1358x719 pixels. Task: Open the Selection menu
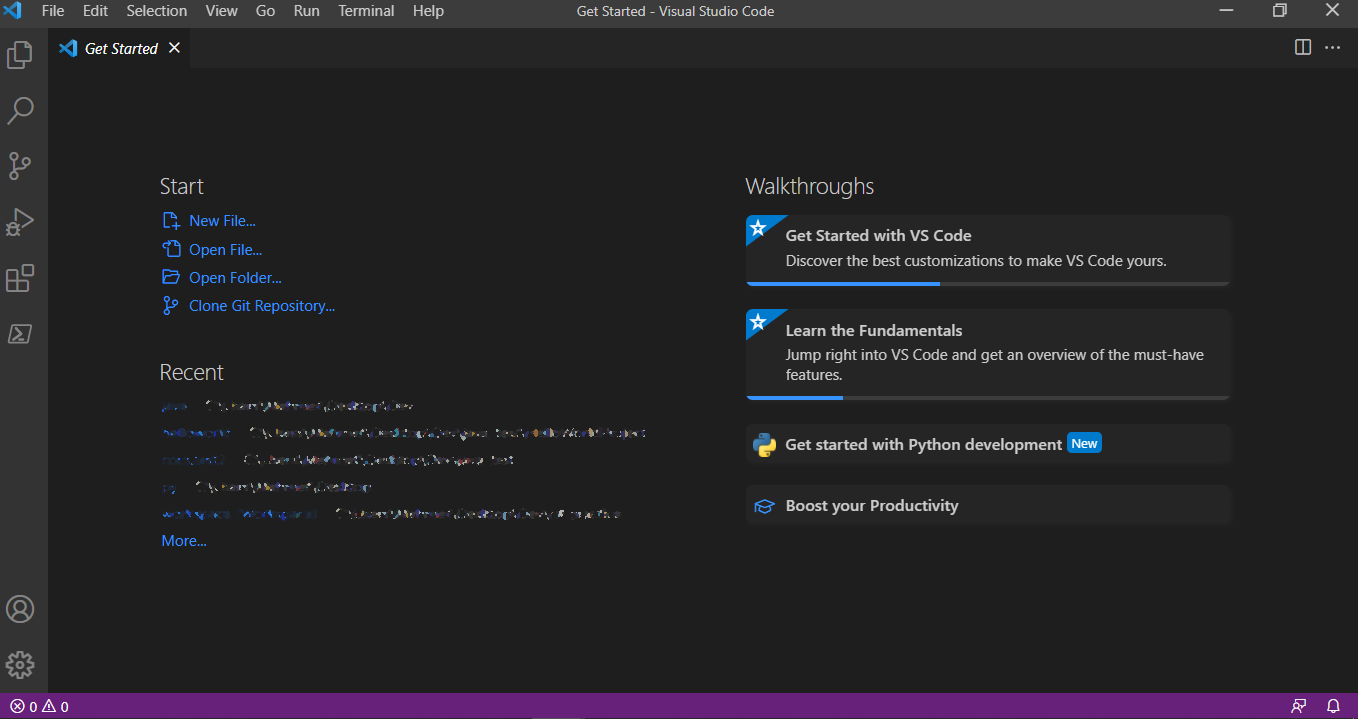coord(156,11)
